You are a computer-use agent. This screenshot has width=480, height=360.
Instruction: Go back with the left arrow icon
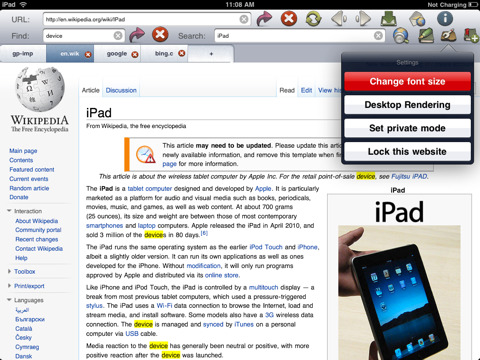(339, 19)
